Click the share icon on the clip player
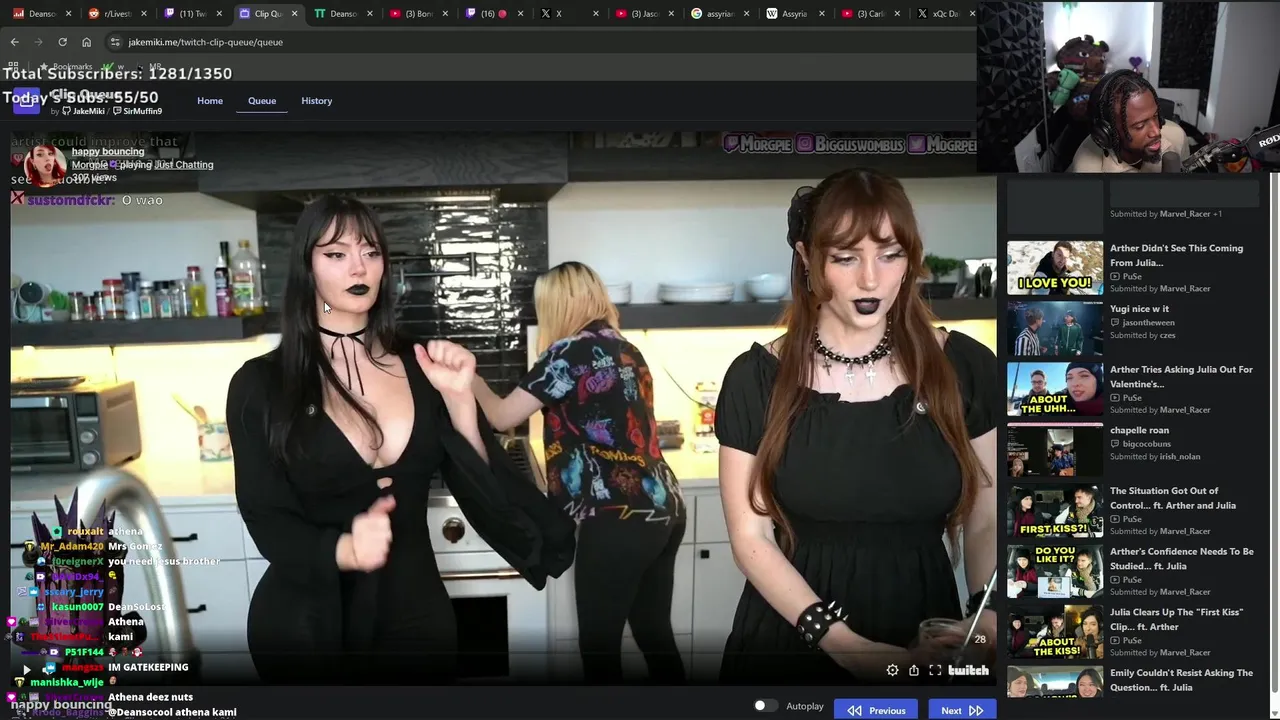 [x=914, y=670]
